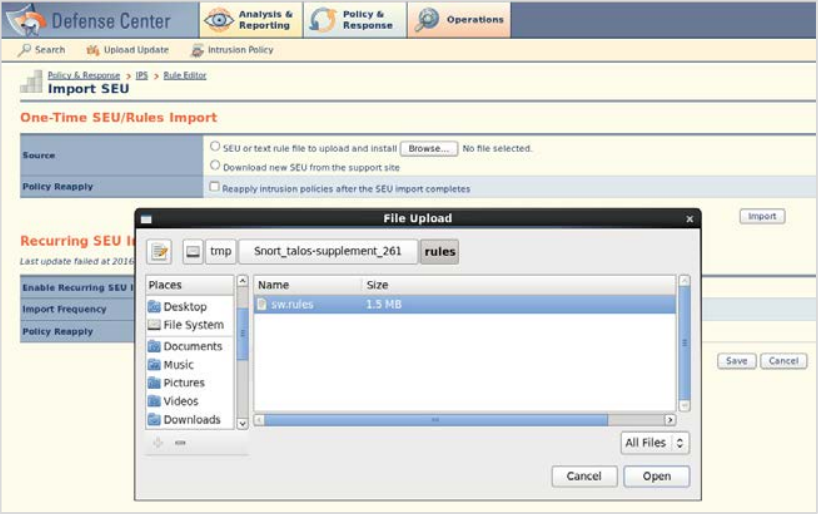Click the file list horizontal scrollbar right arrow
Screen dimensions: 818x514
(x=670, y=420)
